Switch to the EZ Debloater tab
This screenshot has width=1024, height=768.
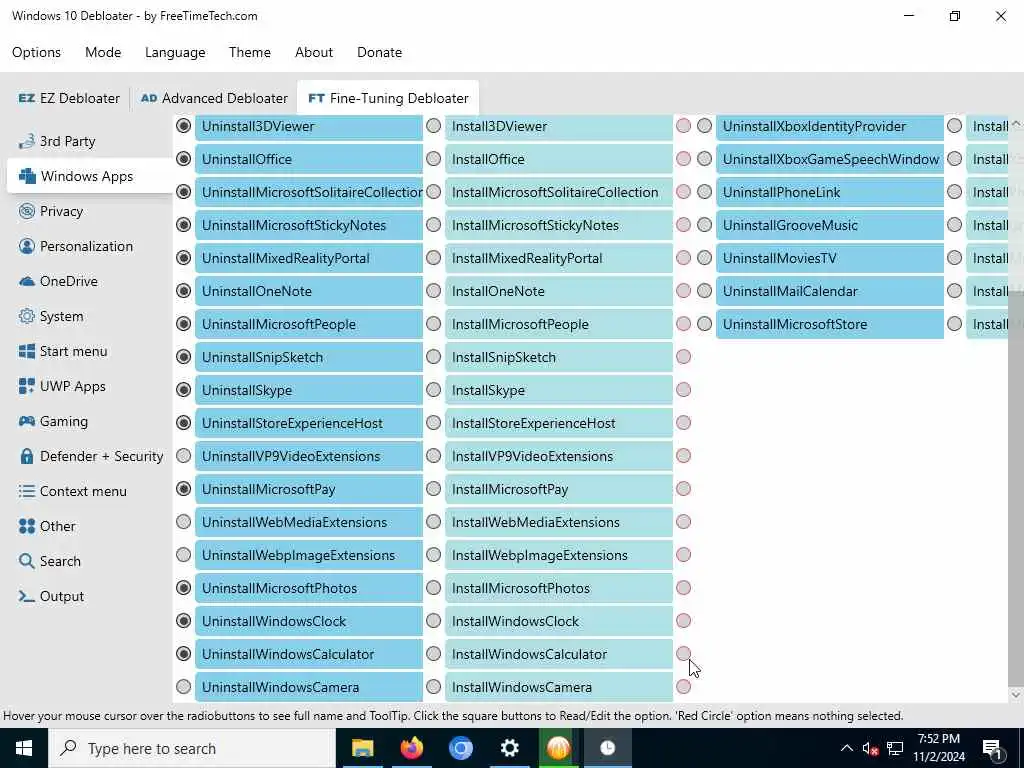point(69,98)
